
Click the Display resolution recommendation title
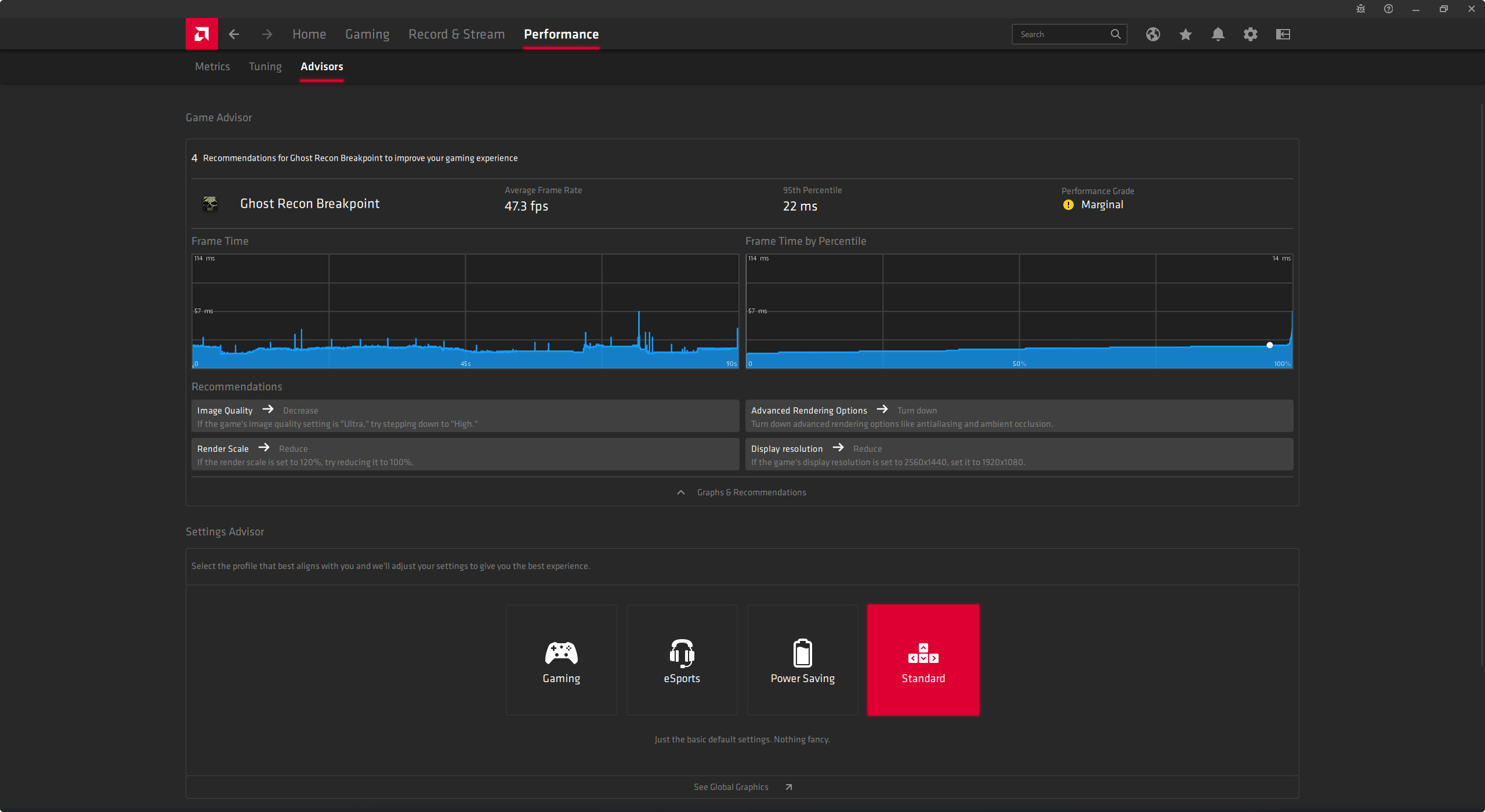[787, 449]
